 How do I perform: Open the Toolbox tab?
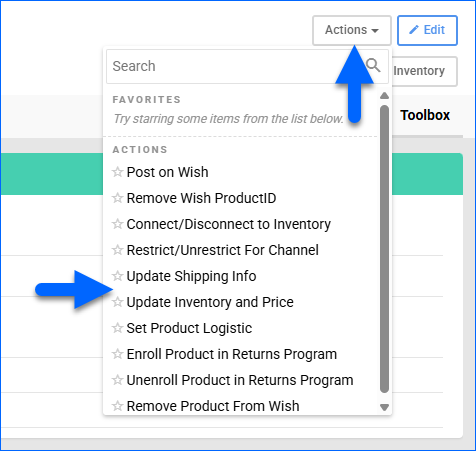[425, 115]
